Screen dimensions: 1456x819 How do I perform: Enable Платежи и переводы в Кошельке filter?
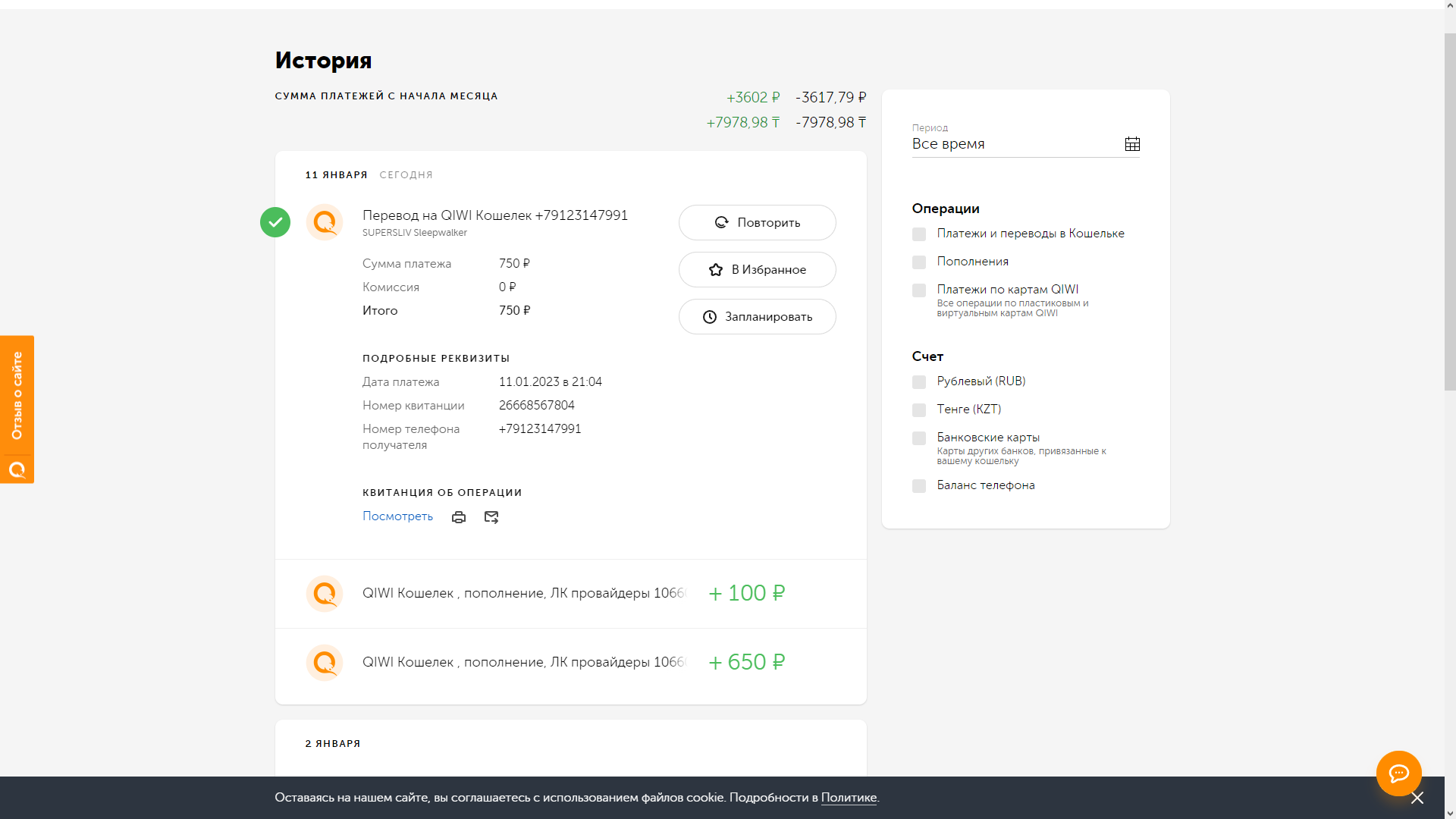click(919, 234)
